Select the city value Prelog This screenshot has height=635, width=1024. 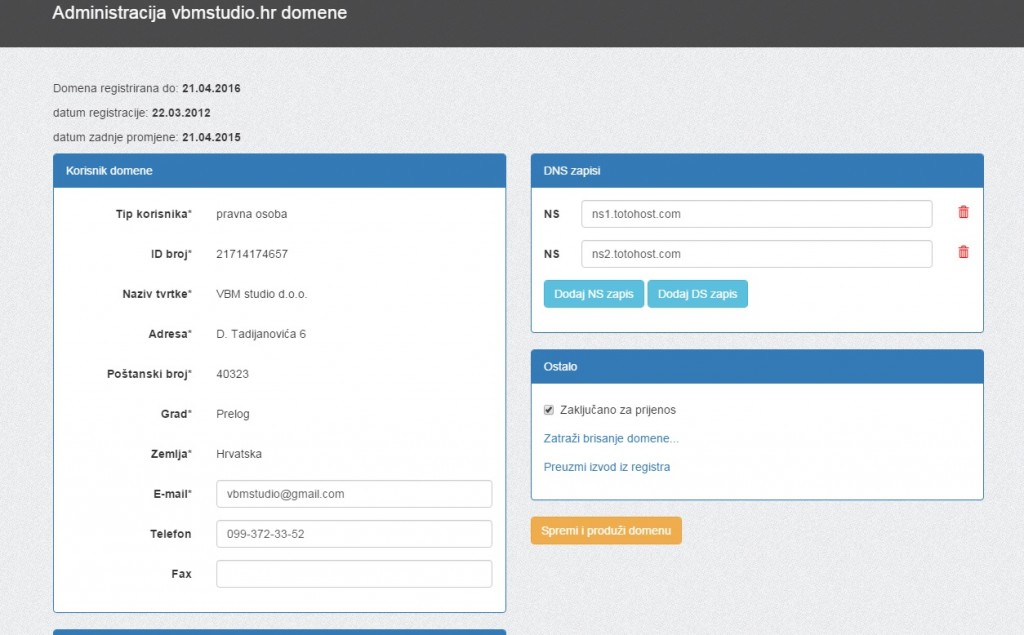coord(232,414)
